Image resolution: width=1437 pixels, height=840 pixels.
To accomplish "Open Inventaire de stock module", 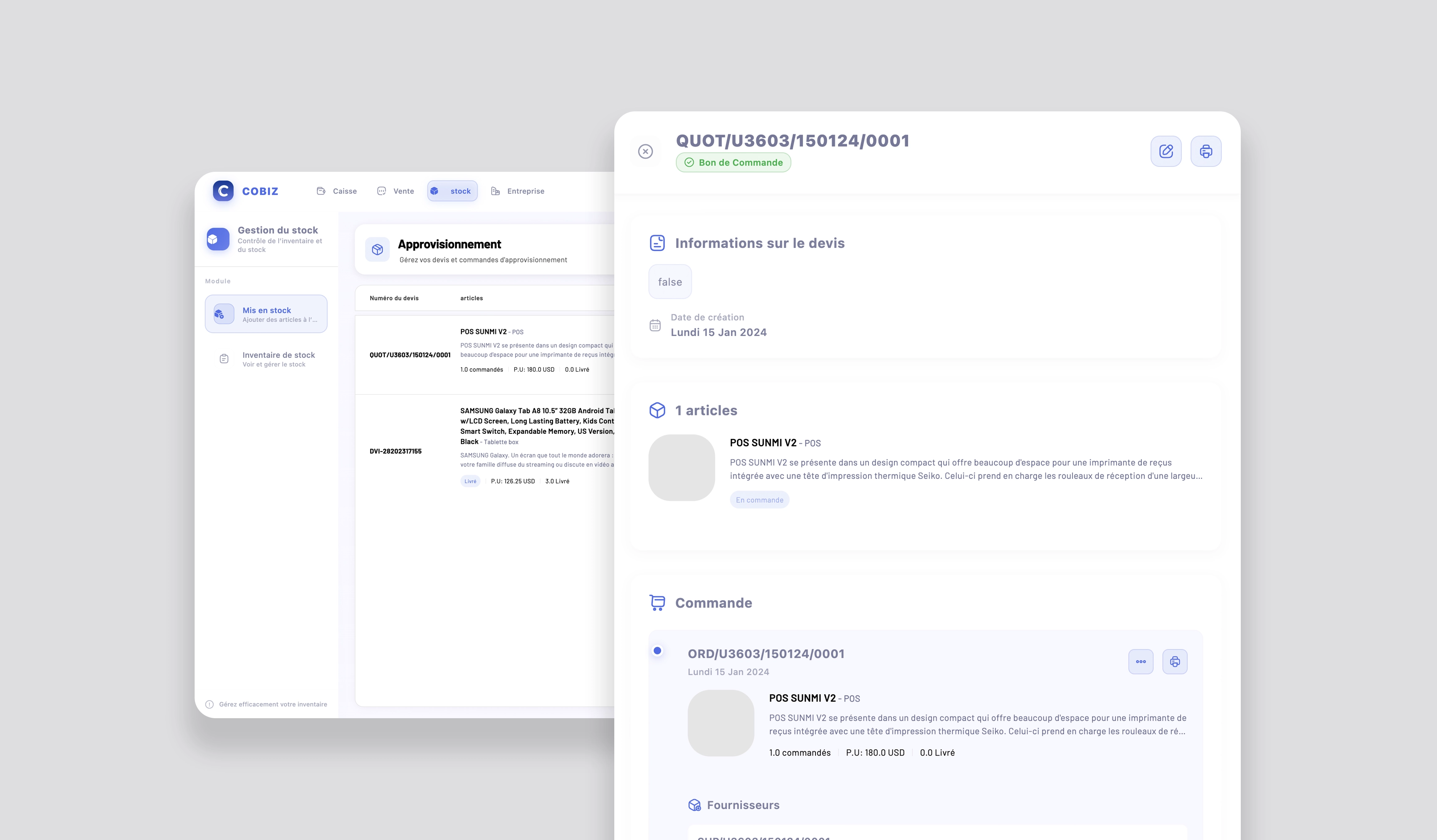I will [266, 359].
